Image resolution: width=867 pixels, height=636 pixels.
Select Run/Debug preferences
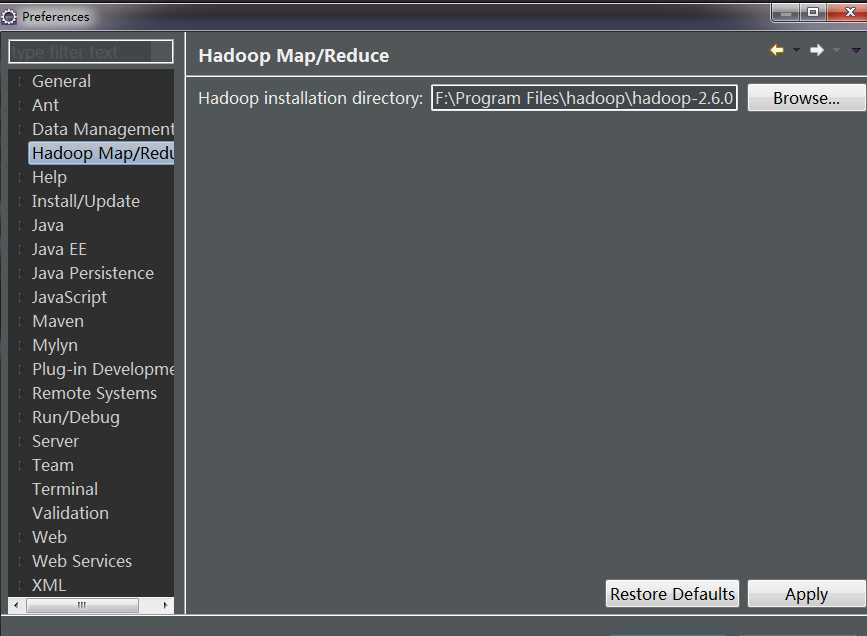click(x=76, y=417)
